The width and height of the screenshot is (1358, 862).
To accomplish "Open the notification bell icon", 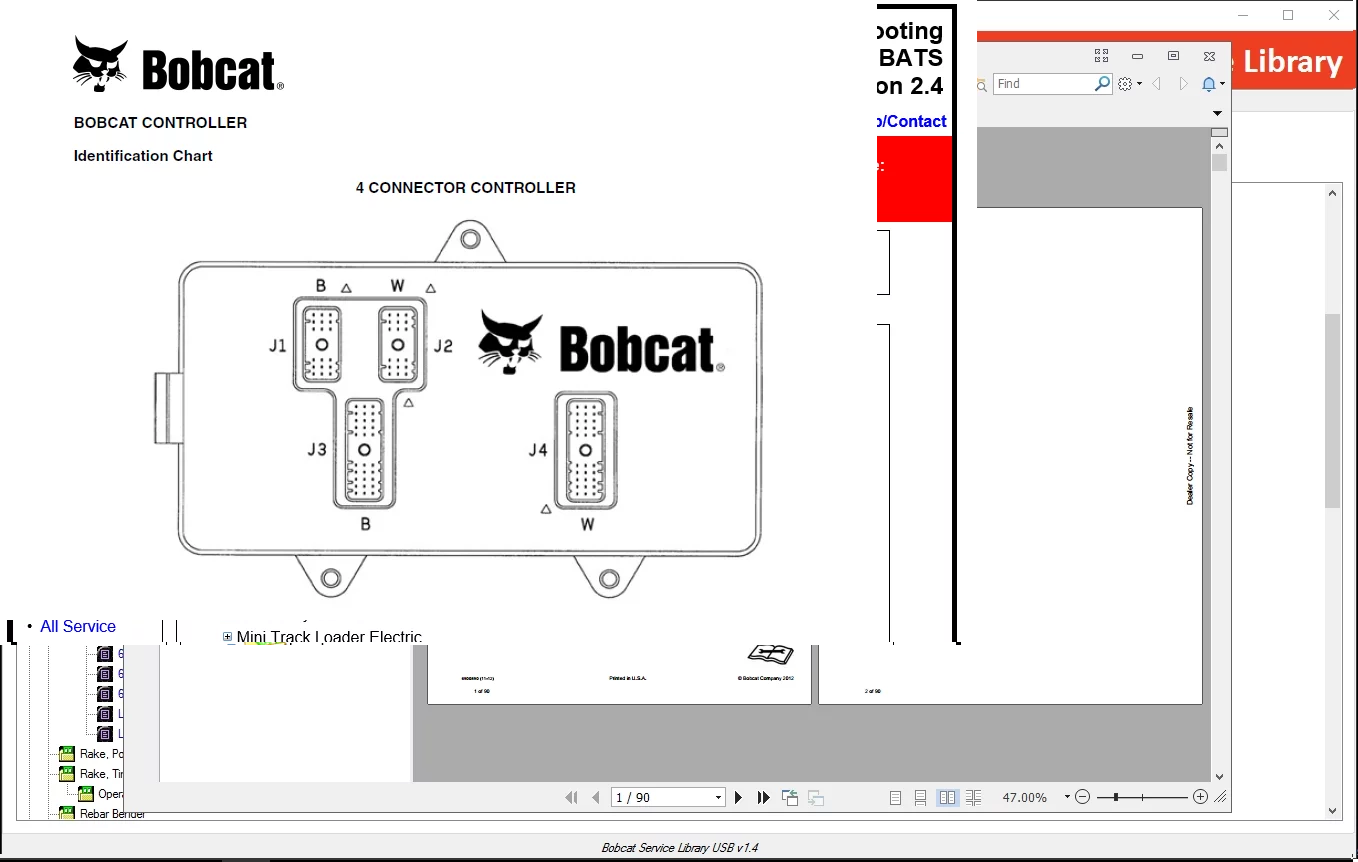I will [1209, 83].
